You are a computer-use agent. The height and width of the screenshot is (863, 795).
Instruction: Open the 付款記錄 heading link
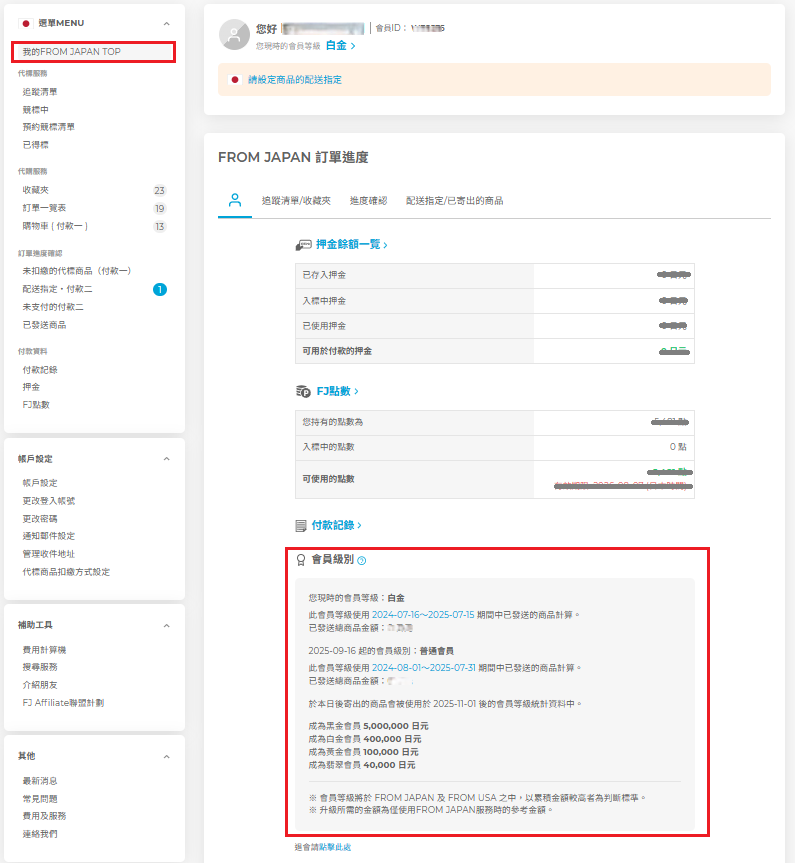336,526
